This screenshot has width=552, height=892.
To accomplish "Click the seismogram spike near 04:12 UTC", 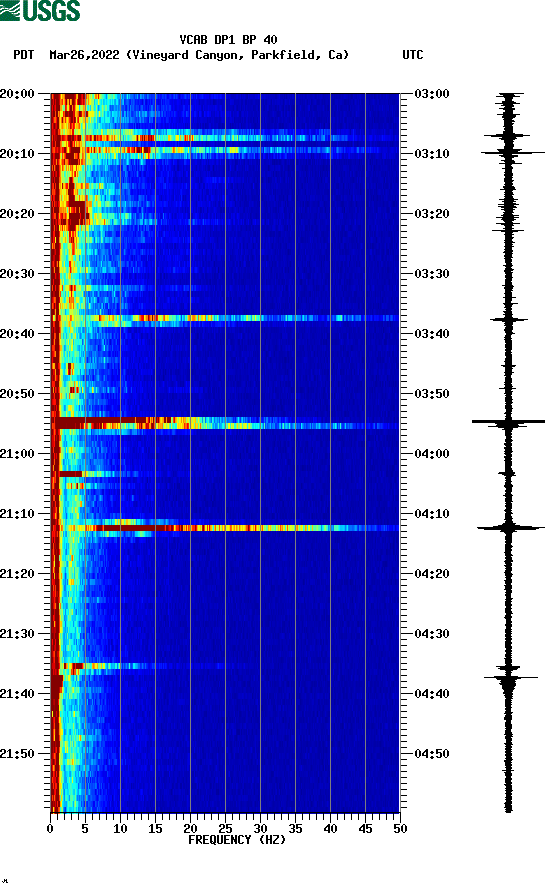I will [x=510, y=528].
